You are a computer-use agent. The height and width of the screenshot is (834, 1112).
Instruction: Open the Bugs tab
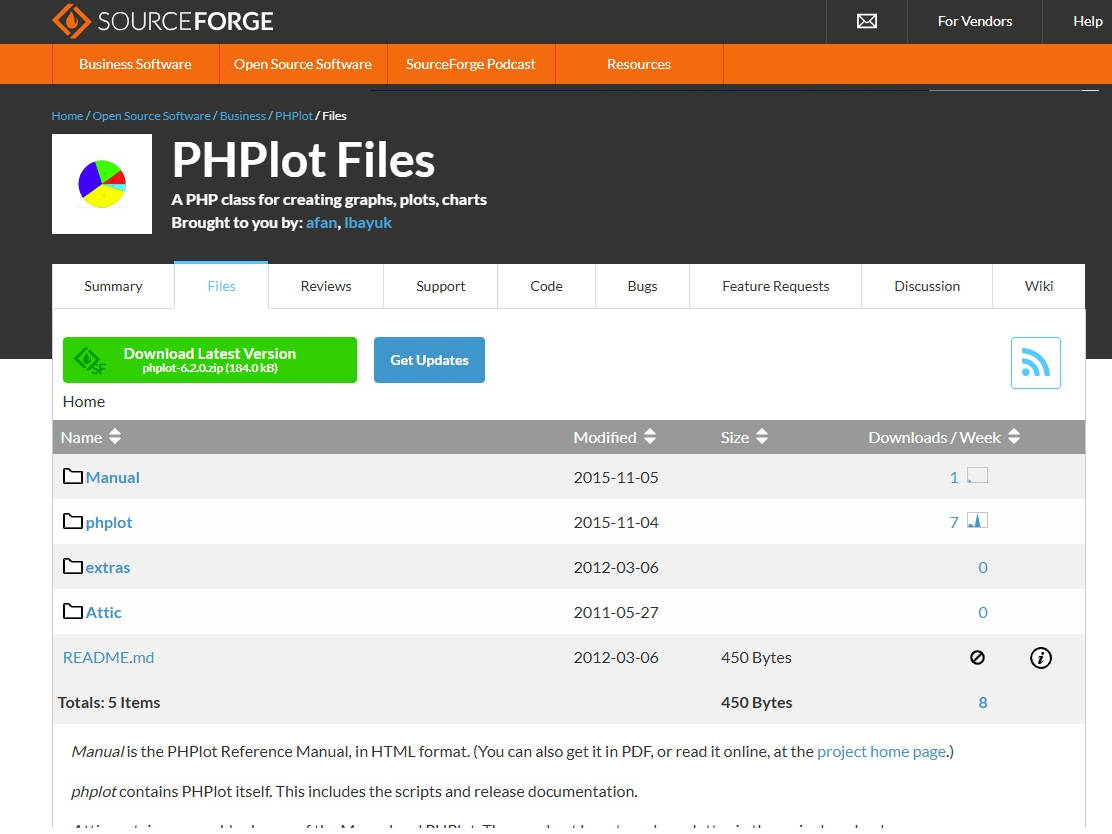(x=642, y=286)
